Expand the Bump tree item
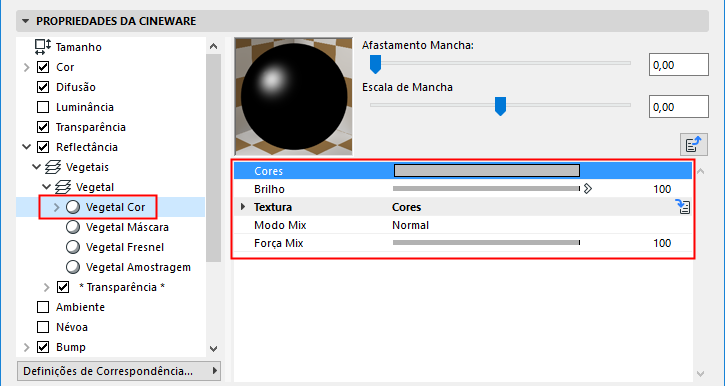This screenshot has height=386, width=725. 26,347
